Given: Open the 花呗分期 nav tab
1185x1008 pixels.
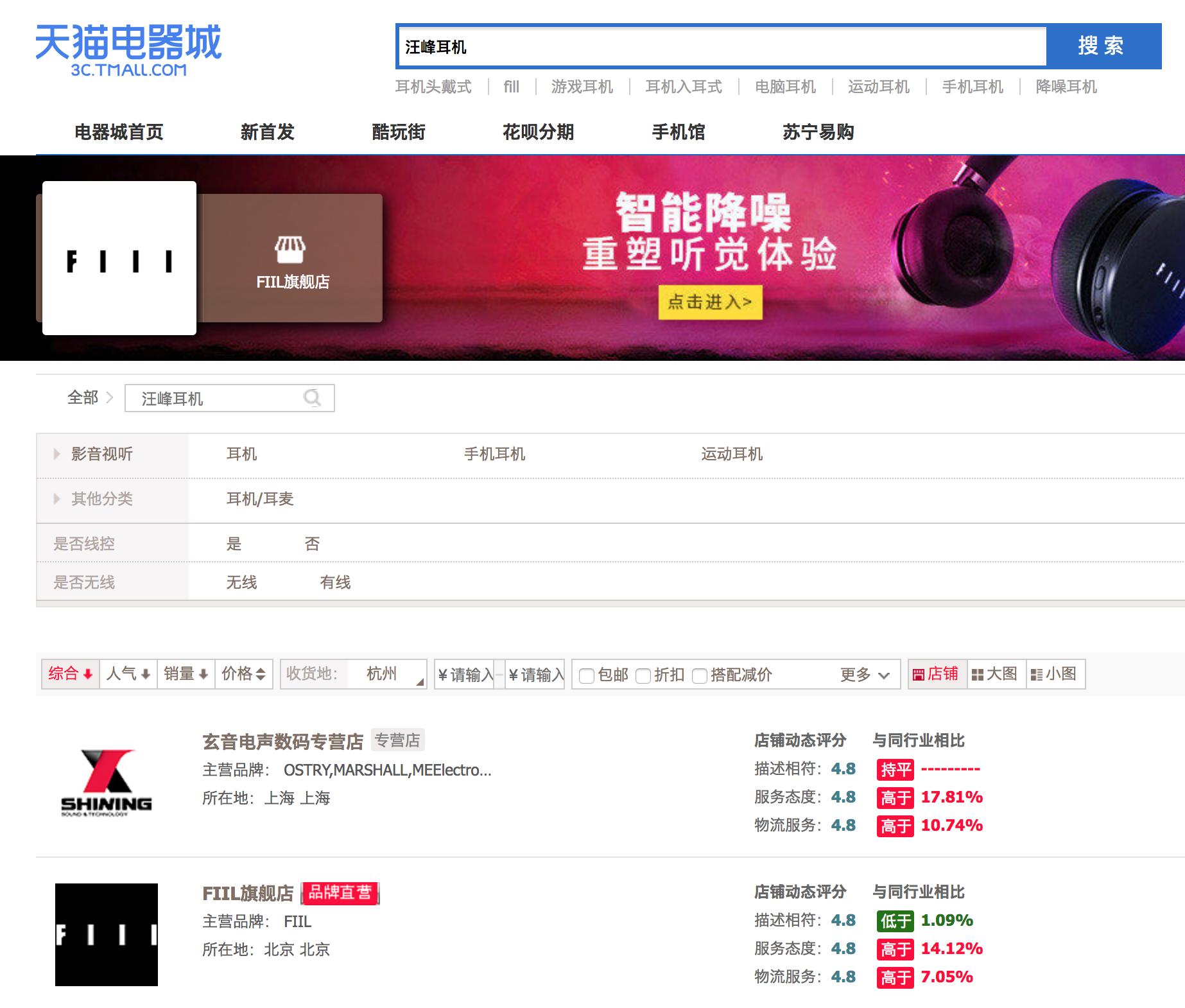Looking at the screenshot, I should coord(538,132).
